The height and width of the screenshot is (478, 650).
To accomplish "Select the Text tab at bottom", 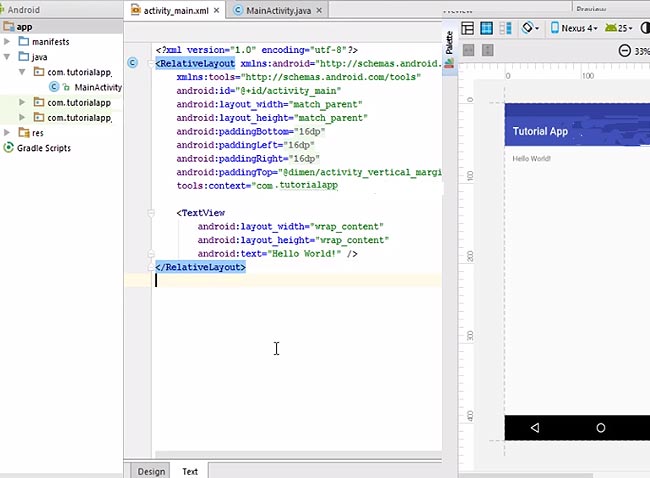I will pyautogui.click(x=189, y=471).
